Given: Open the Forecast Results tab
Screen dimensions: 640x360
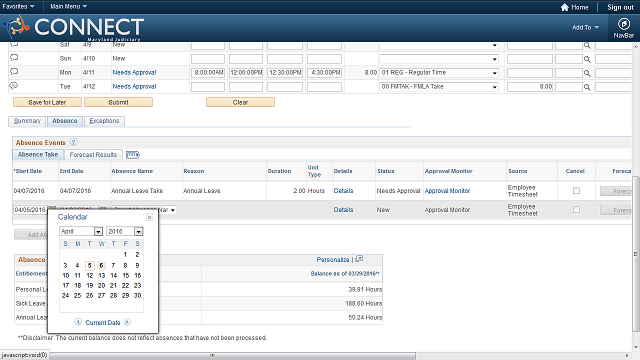Looking at the screenshot, I should pyautogui.click(x=93, y=155).
